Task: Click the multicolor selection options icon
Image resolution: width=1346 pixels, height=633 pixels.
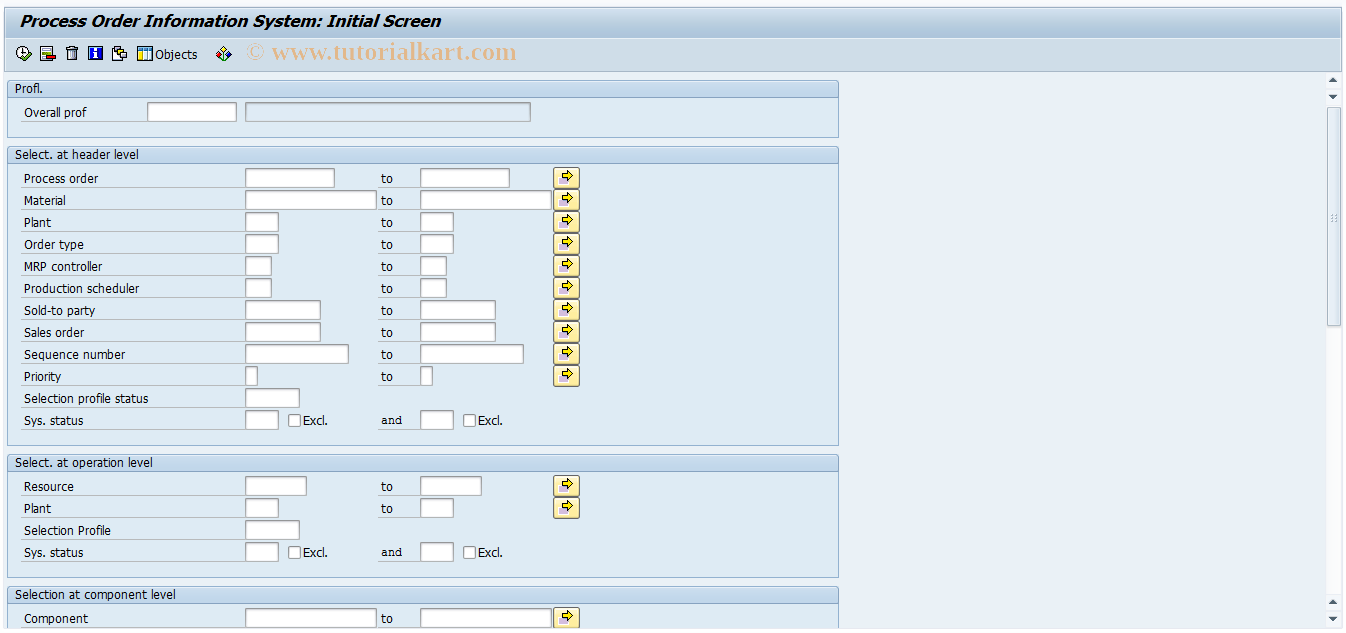Action: pos(224,54)
